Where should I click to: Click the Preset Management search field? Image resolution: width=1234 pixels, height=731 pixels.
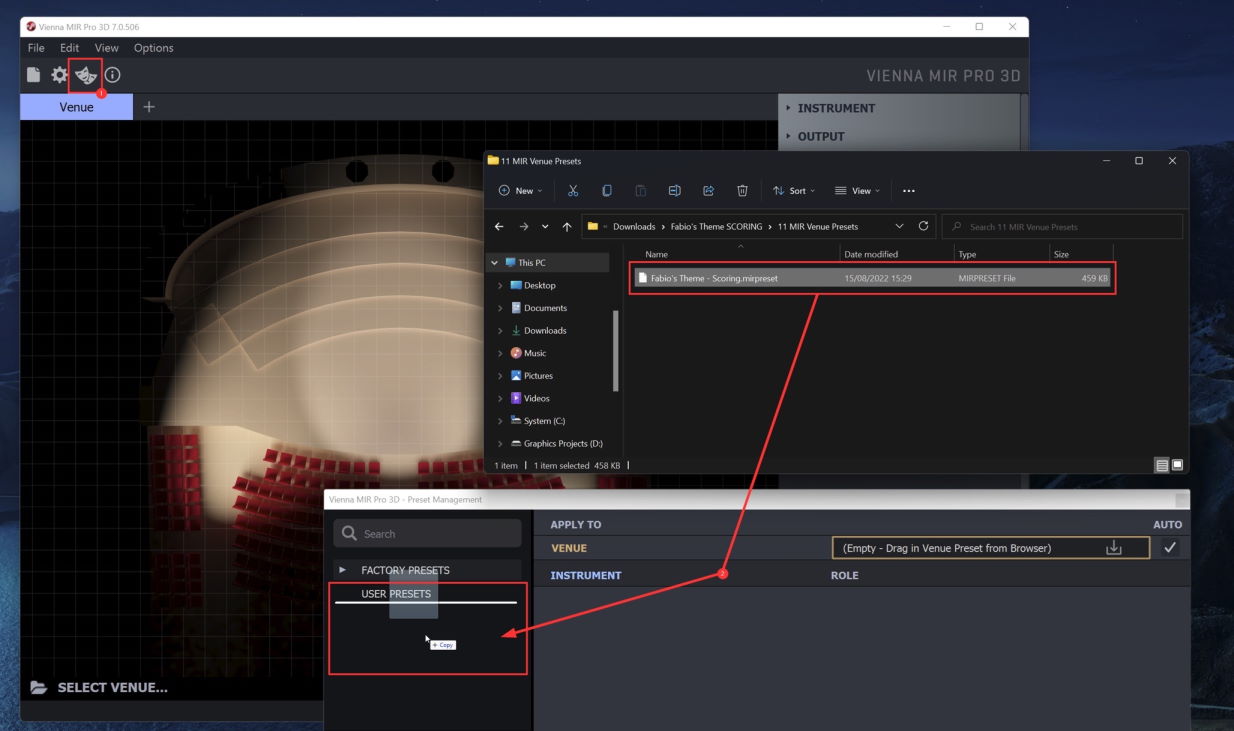click(x=427, y=534)
